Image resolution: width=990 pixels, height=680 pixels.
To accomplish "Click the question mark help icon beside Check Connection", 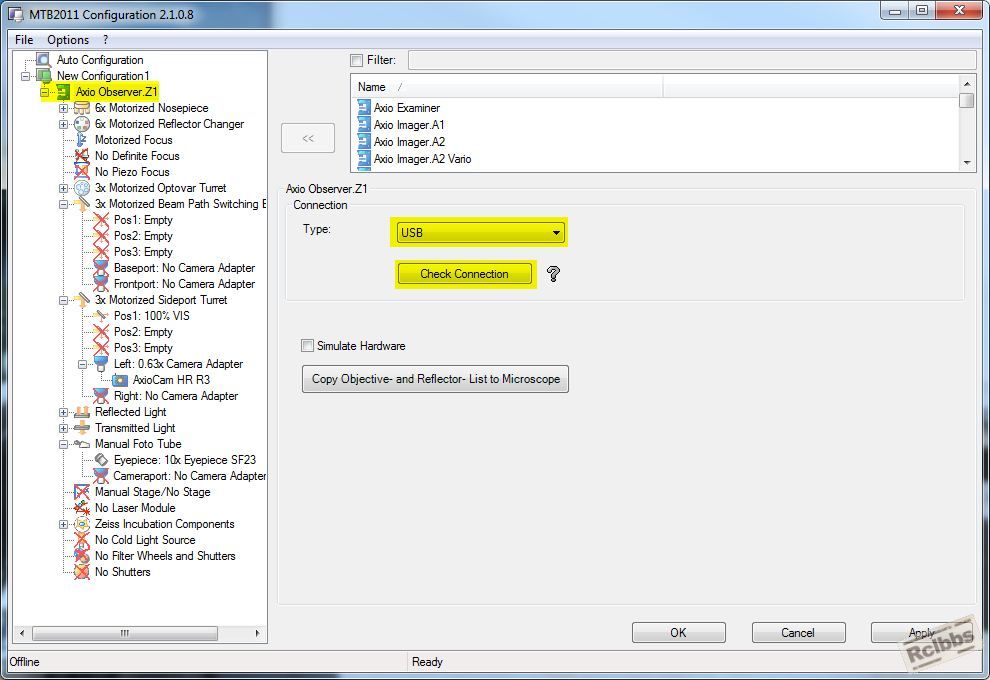I will (553, 273).
